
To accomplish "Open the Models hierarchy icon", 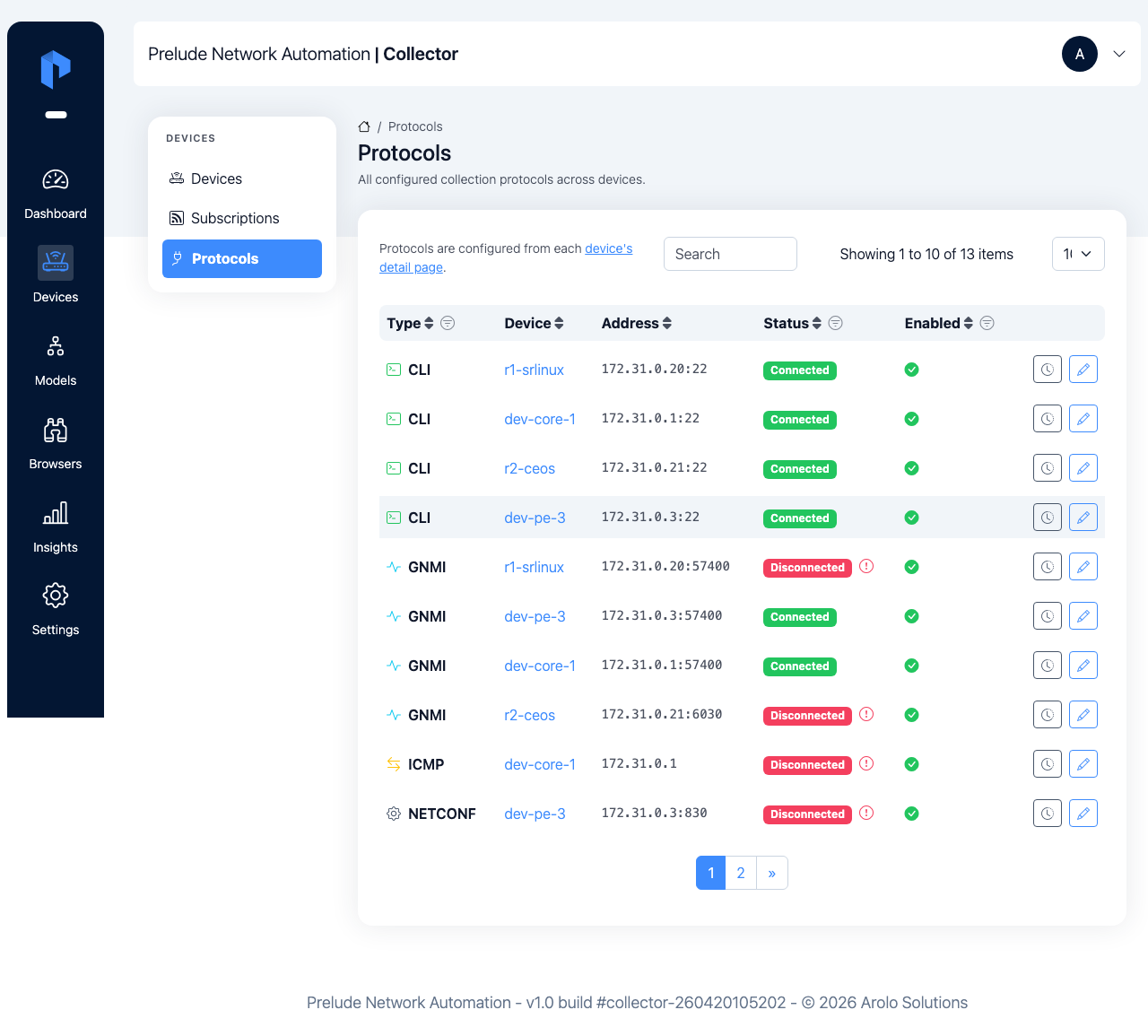I will (x=56, y=346).
